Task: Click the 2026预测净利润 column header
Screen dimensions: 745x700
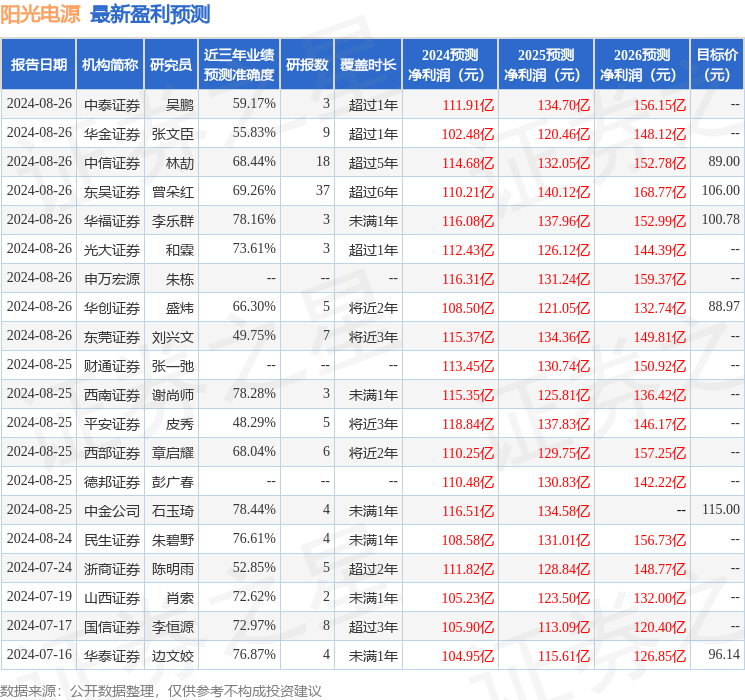Action: tap(642, 64)
